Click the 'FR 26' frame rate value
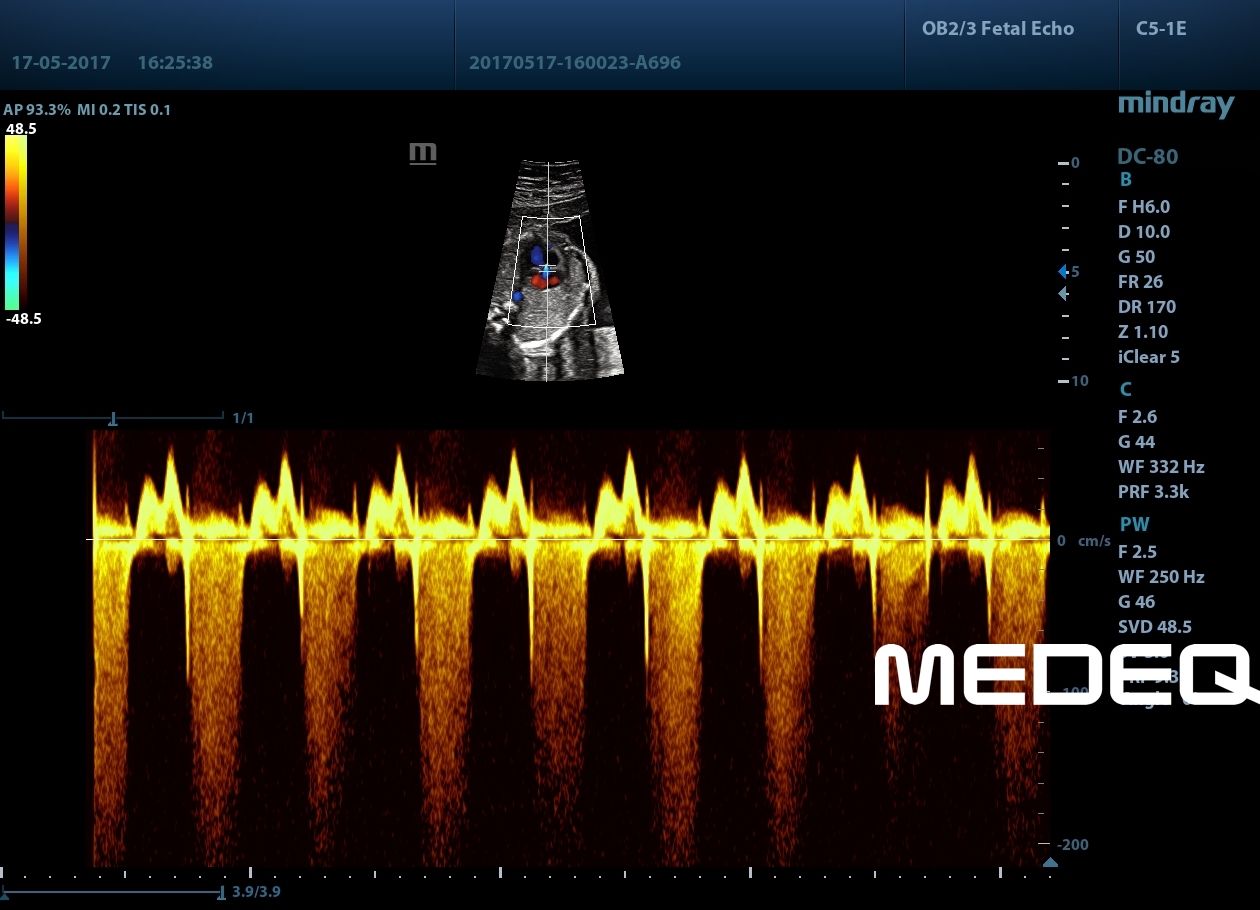Screen dimensions: 1260x910 (x=1141, y=282)
